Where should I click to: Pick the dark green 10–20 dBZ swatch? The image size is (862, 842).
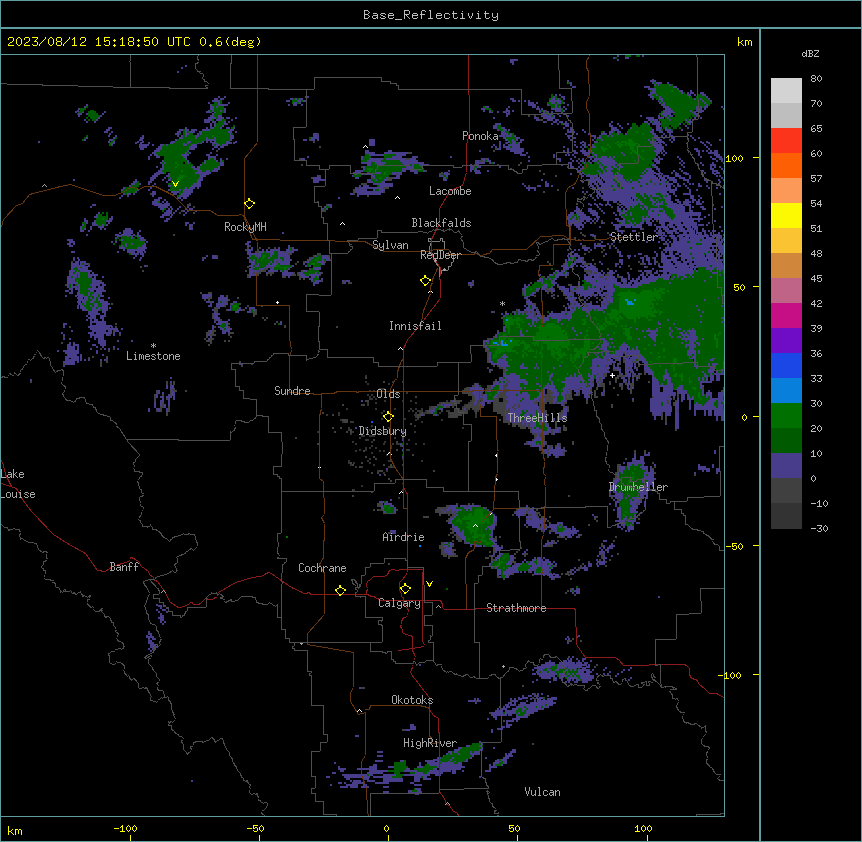pyautogui.click(x=786, y=440)
